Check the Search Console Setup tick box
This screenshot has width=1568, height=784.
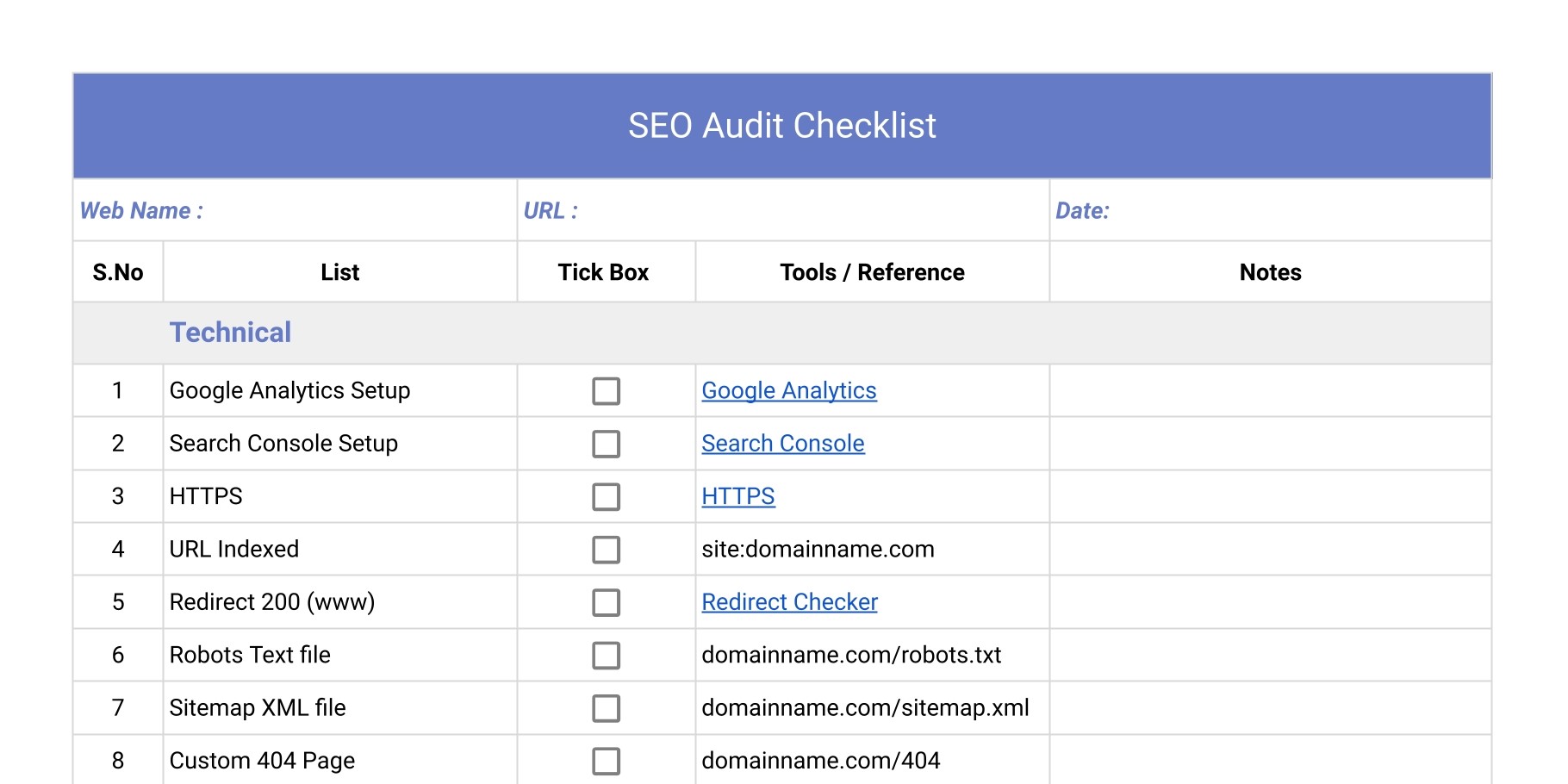tap(606, 444)
